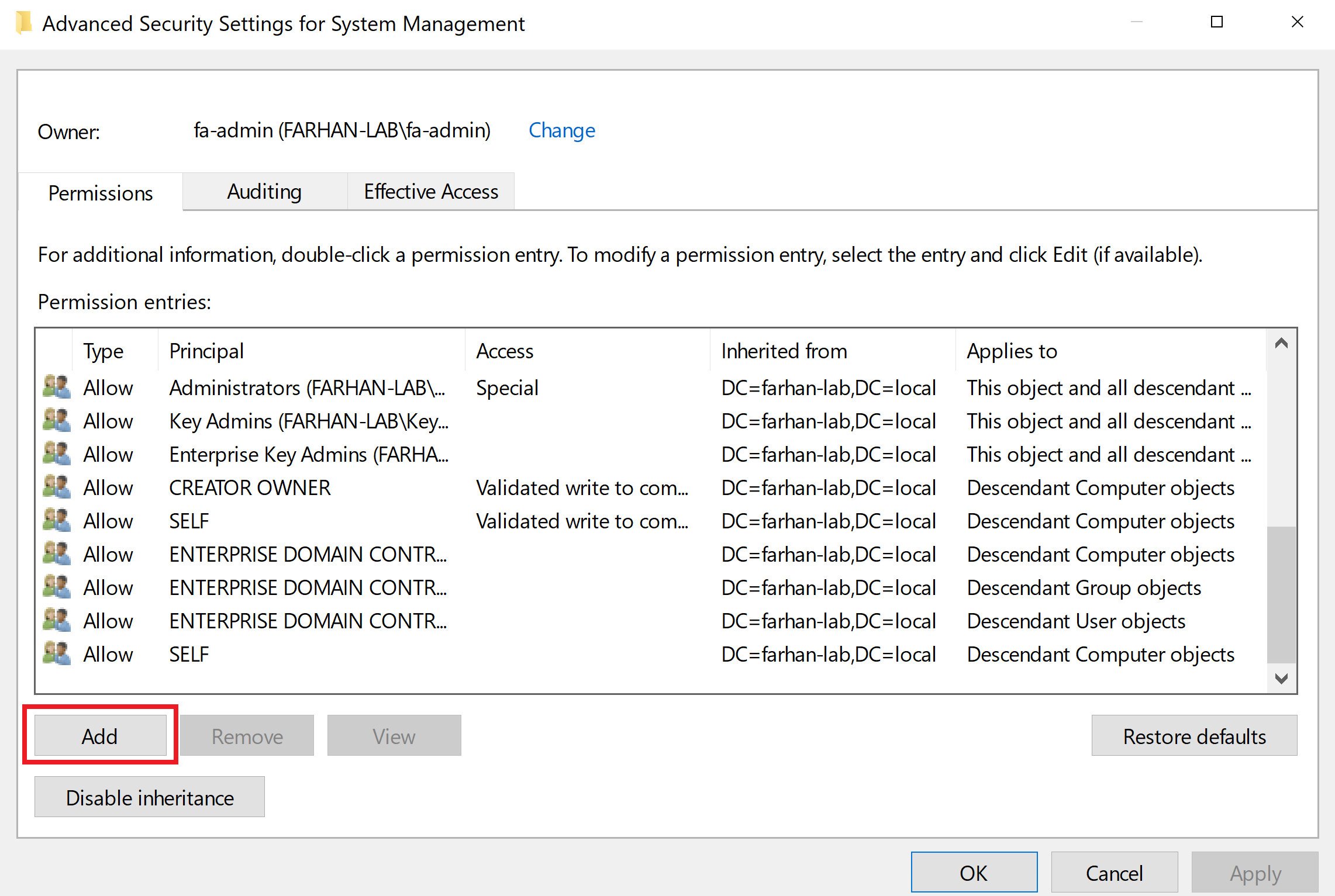Click the icon next to Descendant User objects entry
The width and height of the screenshot is (1335, 896).
pyautogui.click(x=57, y=621)
